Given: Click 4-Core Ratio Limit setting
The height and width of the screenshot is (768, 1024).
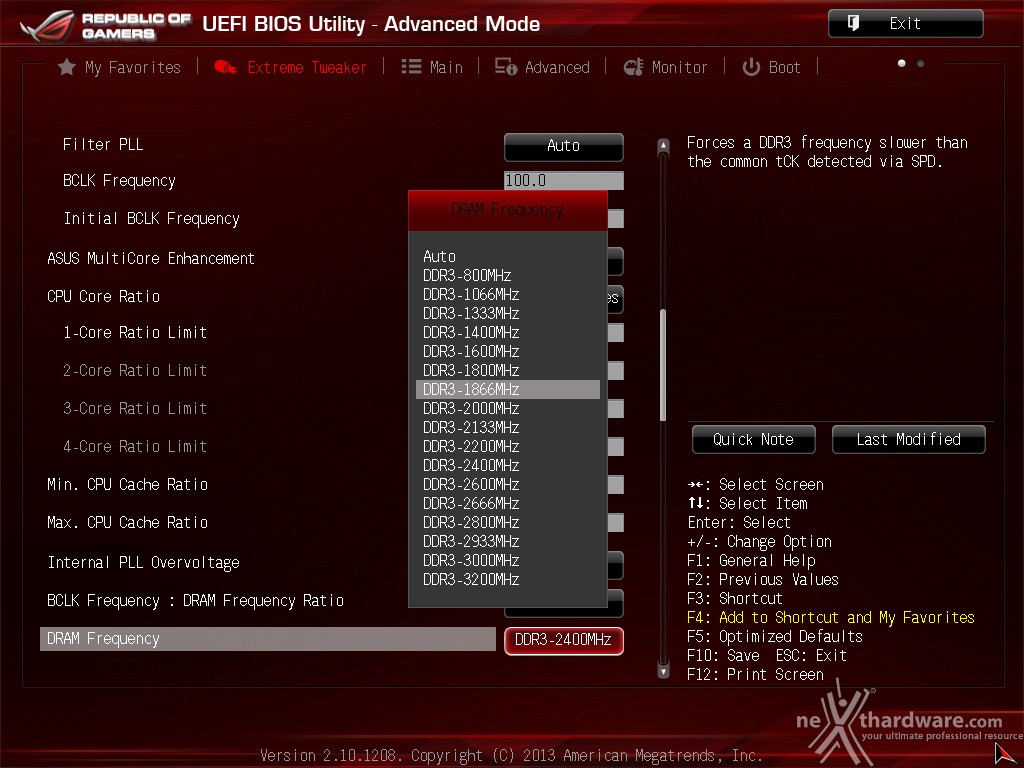Looking at the screenshot, I should (135, 446).
